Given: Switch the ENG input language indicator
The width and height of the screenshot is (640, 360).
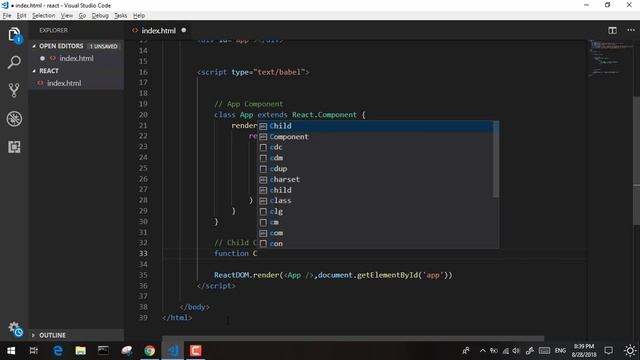Looking at the screenshot, I should coord(560,351).
